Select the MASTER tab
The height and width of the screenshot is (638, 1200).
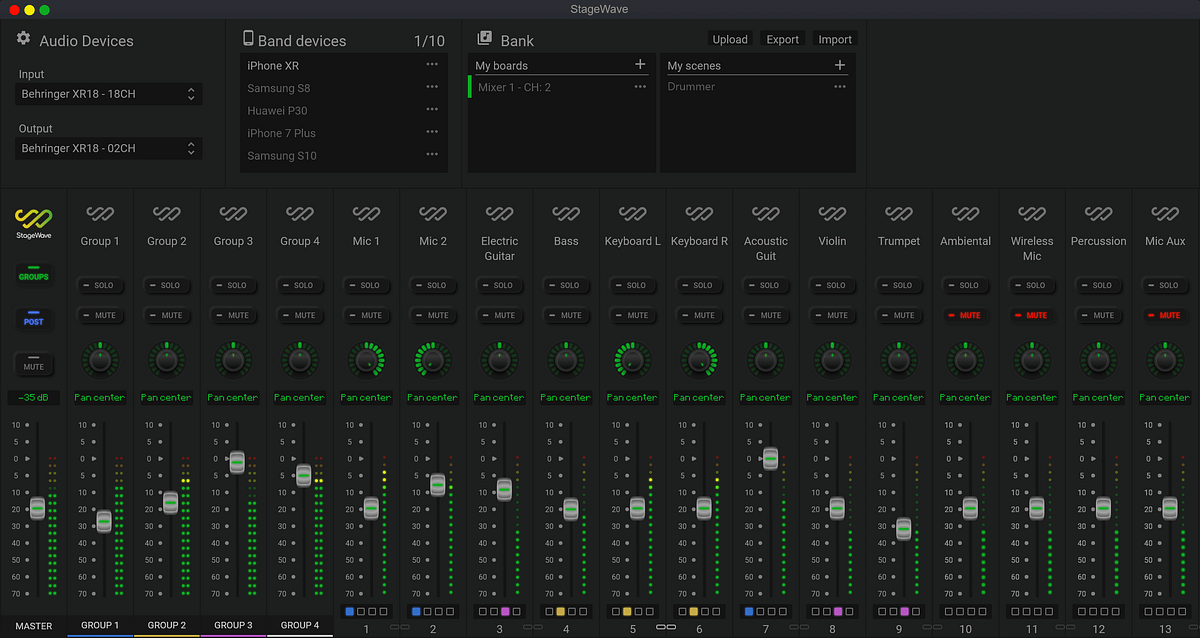[32, 625]
